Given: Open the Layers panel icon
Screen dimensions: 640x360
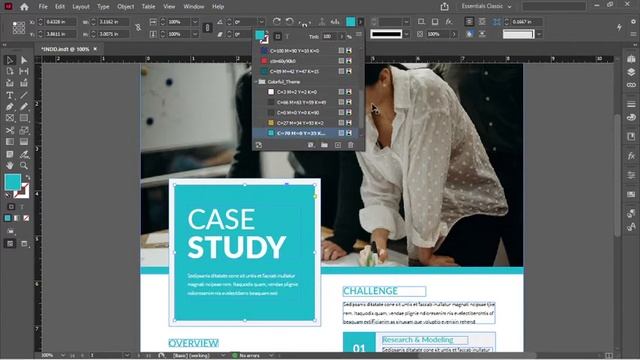Looking at the screenshot, I should click(631, 72).
